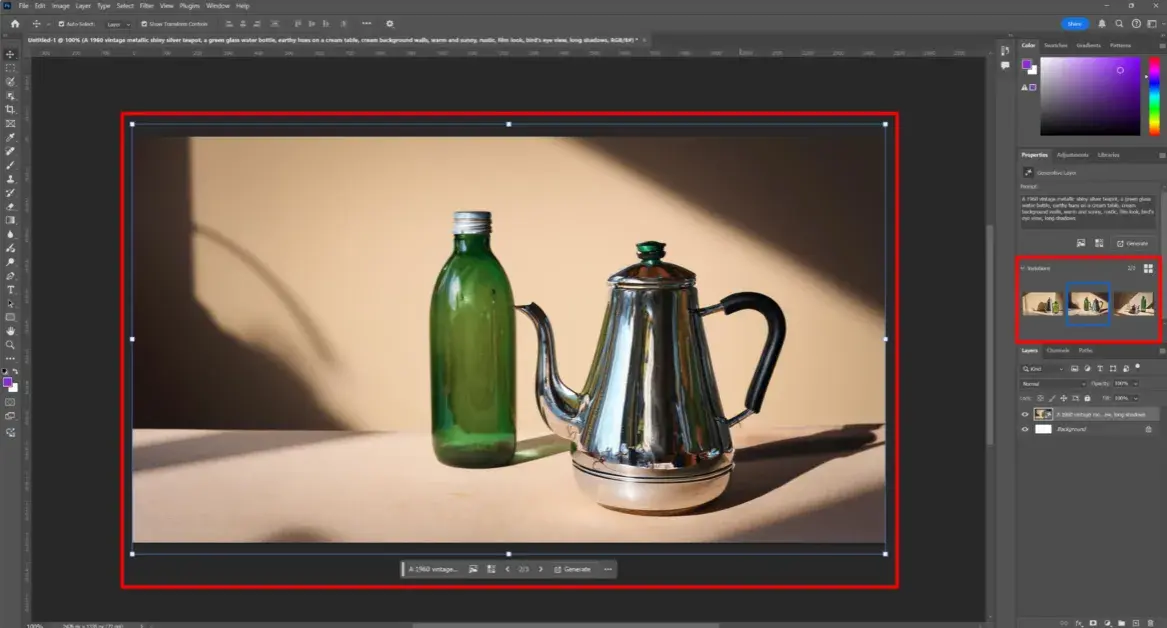Open the three-dots overflow in options bar
Viewport: 1167px width, 628px height.
(x=366, y=24)
